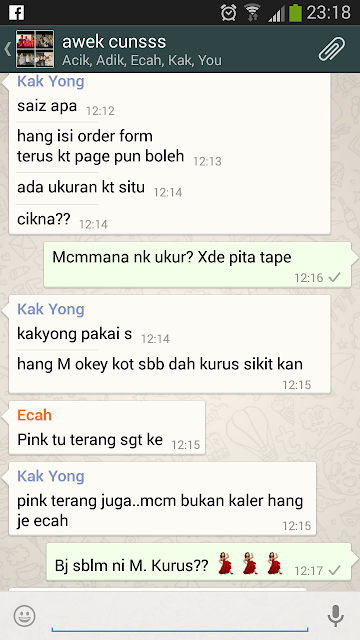Select the 'Pink tu terang sgt ke' message
The width and height of the screenshot is (360, 640).
pos(107,428)
